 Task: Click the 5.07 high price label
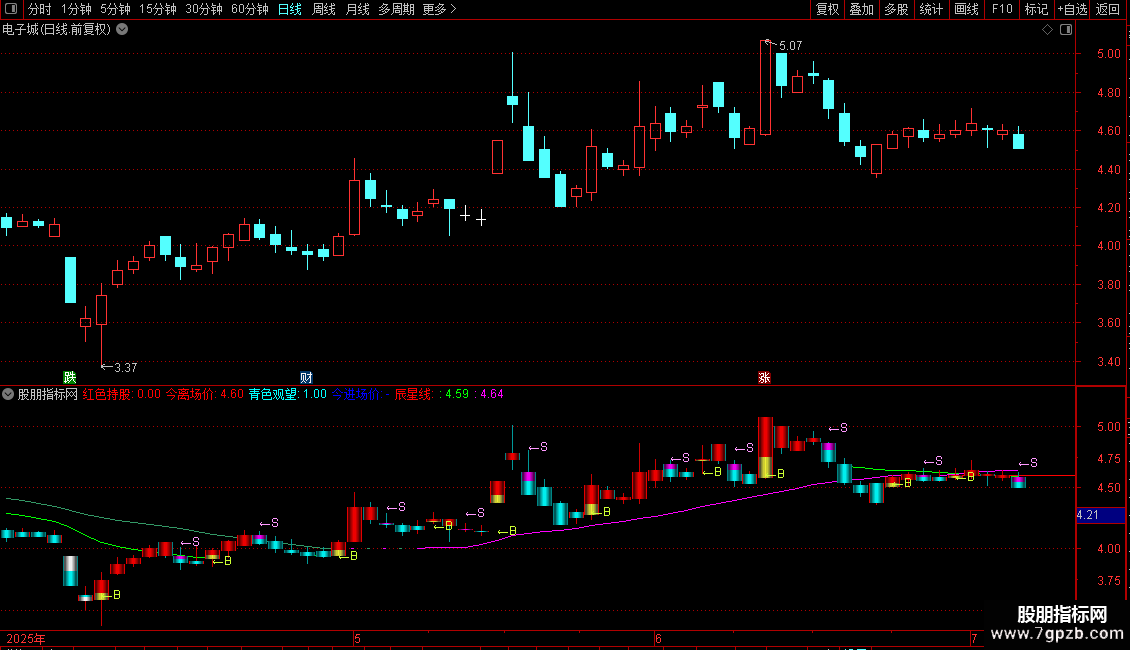tap(791, 46)
